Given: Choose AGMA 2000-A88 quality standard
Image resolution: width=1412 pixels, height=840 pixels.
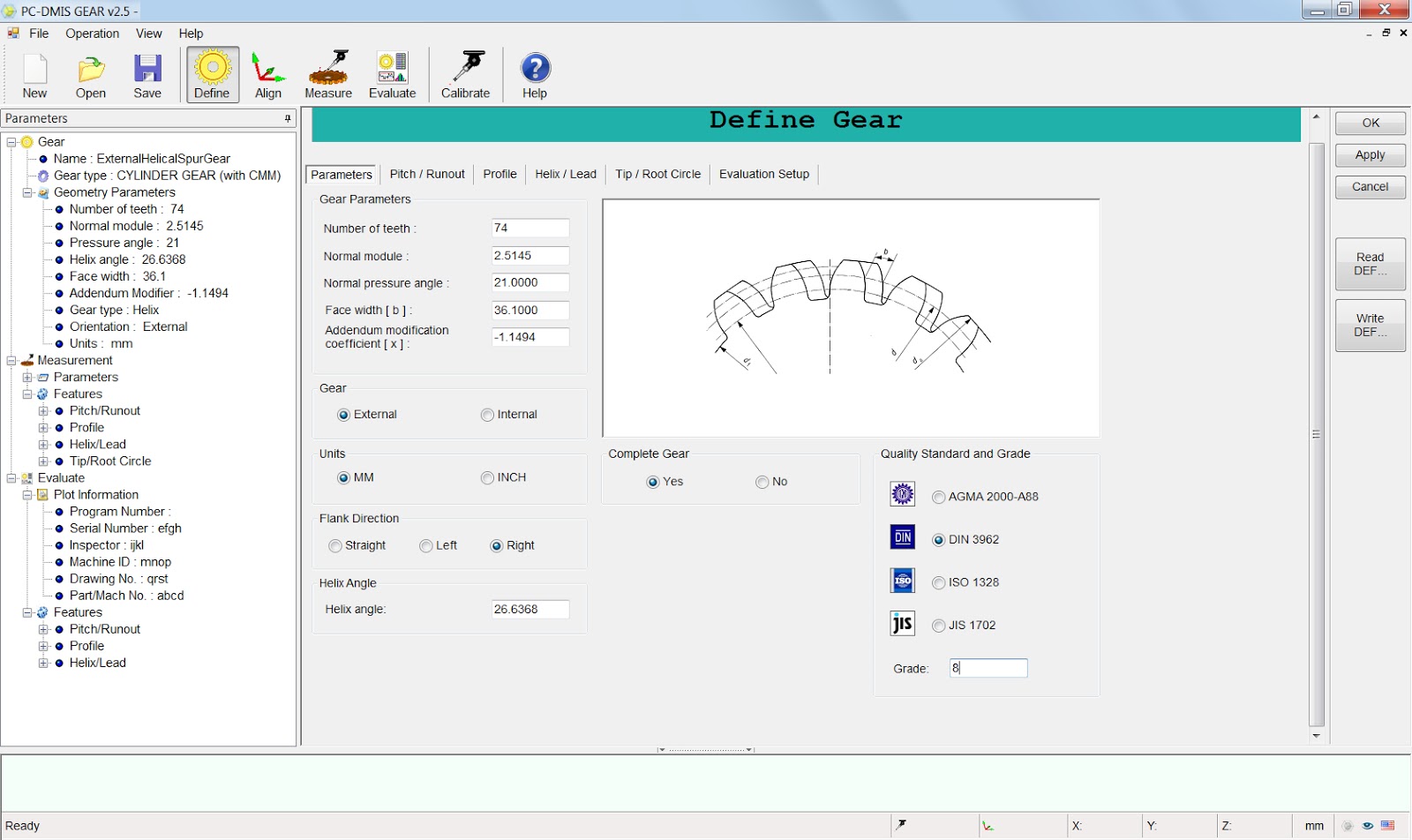Looking at the screenshot, I should click(x=939, y=498).
